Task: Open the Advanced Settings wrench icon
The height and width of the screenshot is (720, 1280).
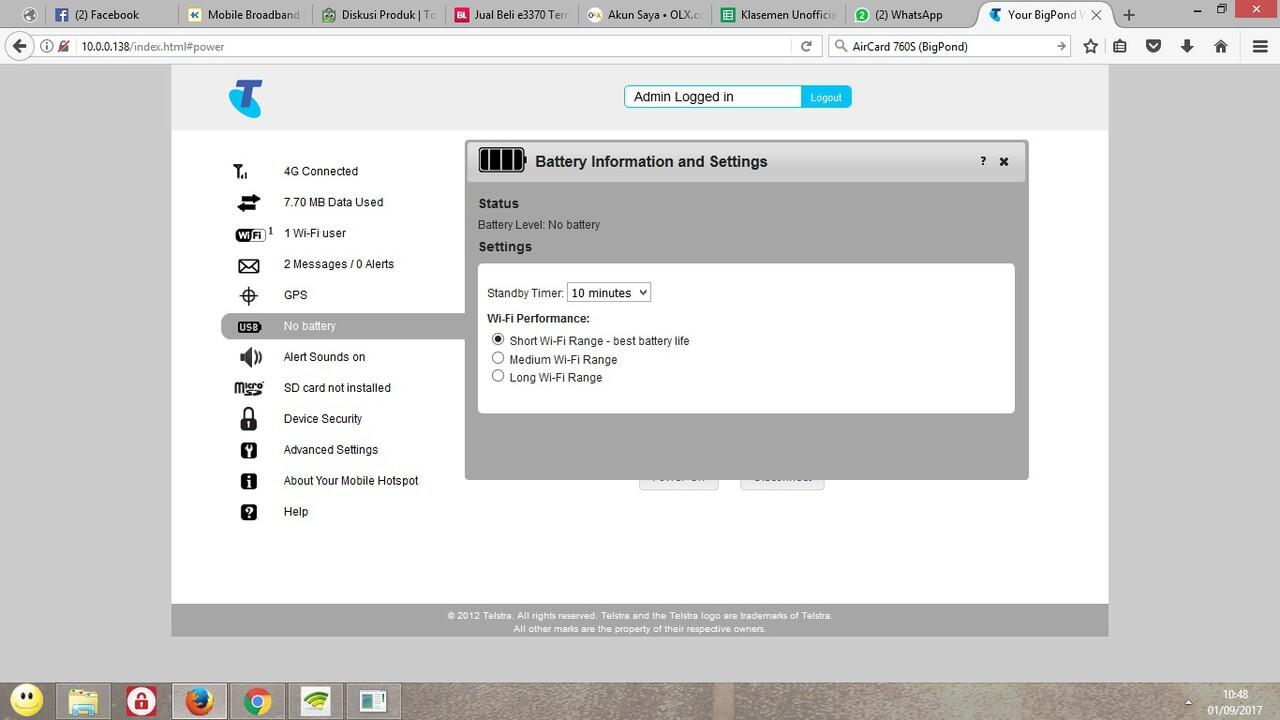Action: coord(248,451)
